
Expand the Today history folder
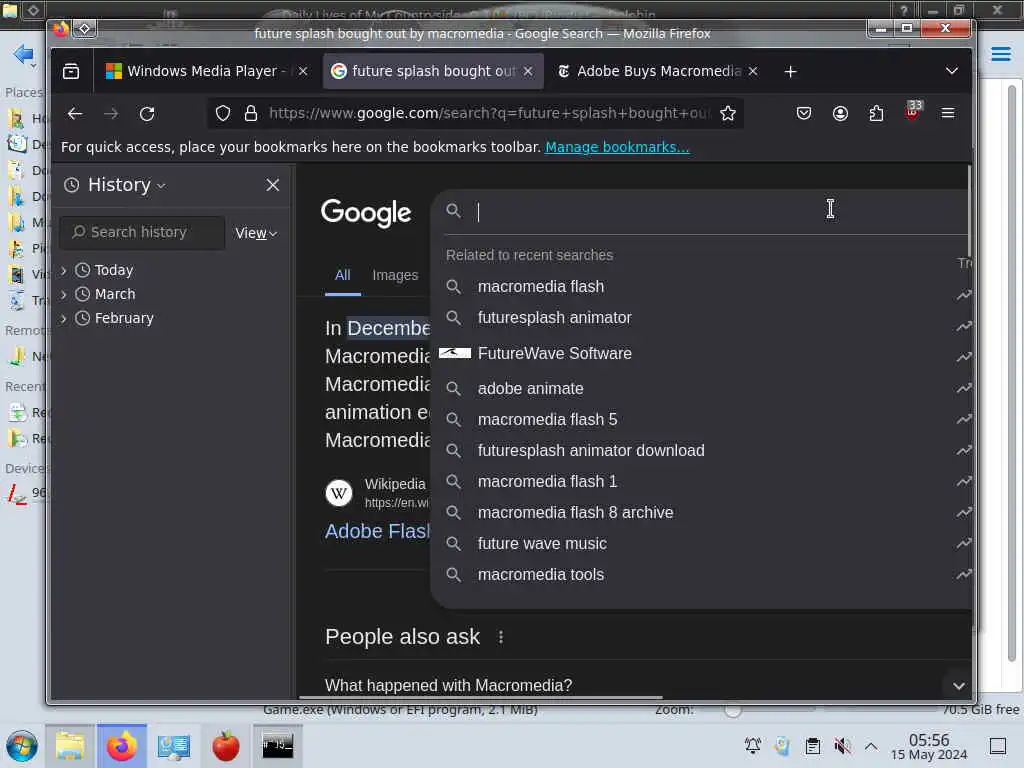(63, 270)
